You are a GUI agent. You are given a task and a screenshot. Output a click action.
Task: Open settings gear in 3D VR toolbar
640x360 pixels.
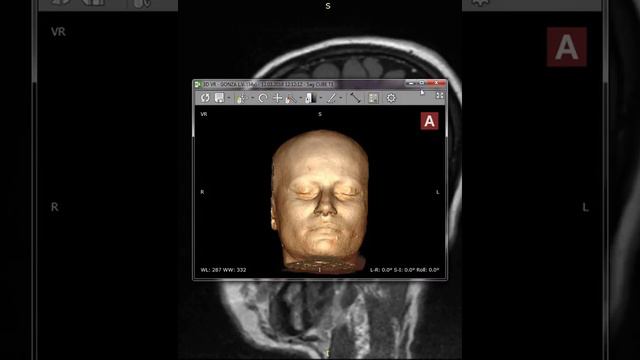(391, 98)
